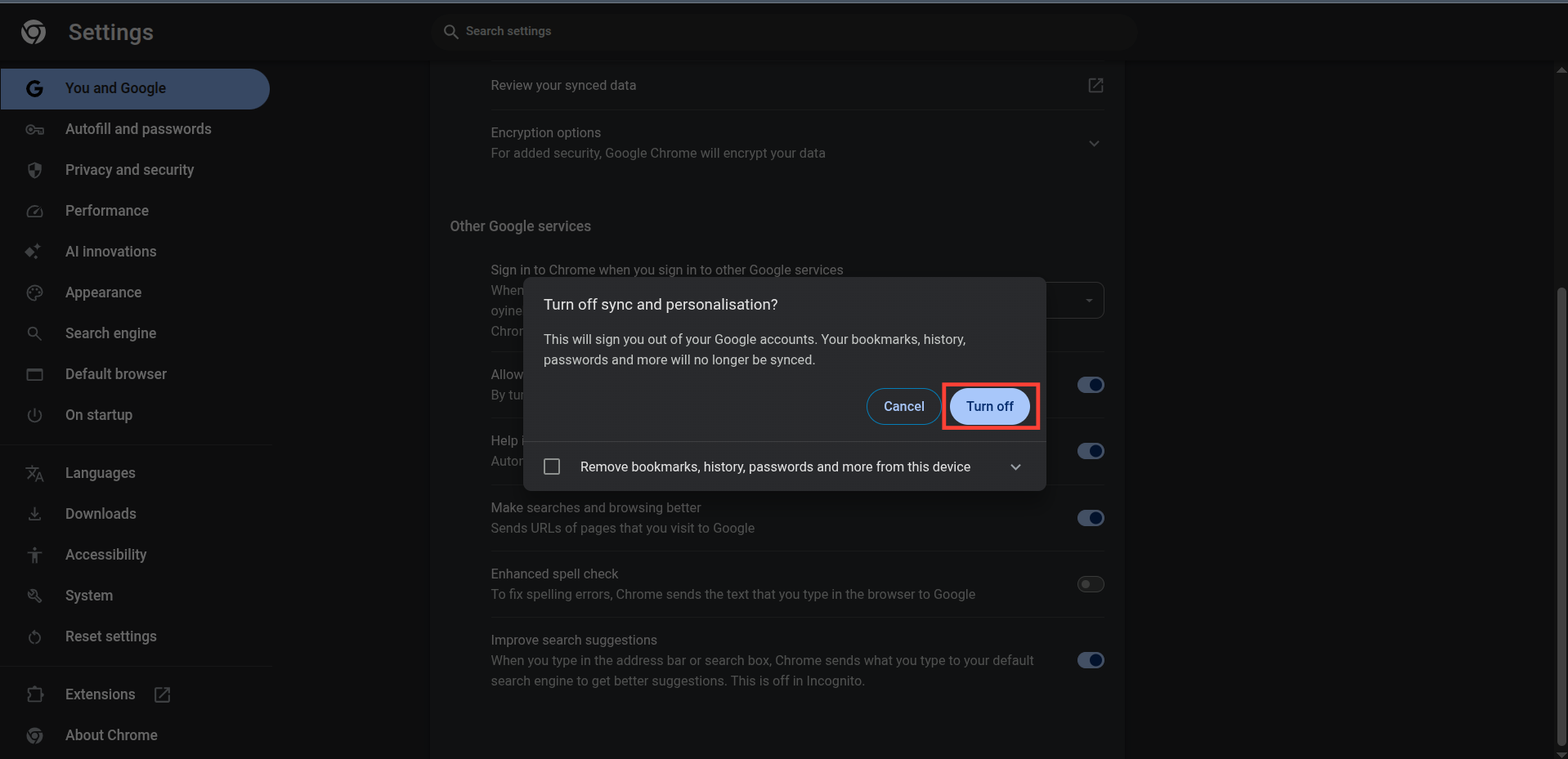Open the Review your synced data link

pos(1095,85)
